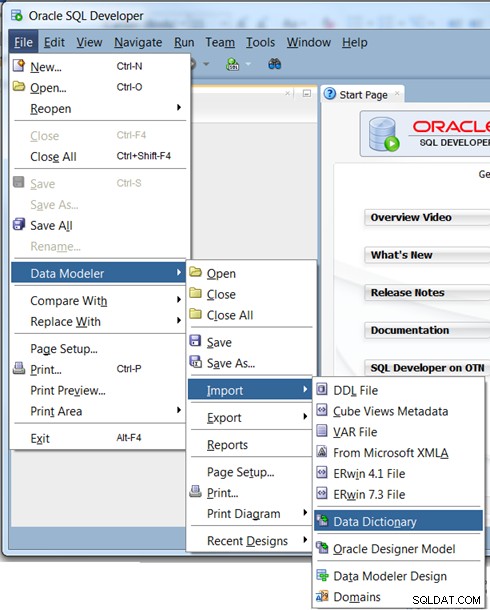Open the Navigate menu
The height and width of the screenshot is (610, 490).
[138, 42]
